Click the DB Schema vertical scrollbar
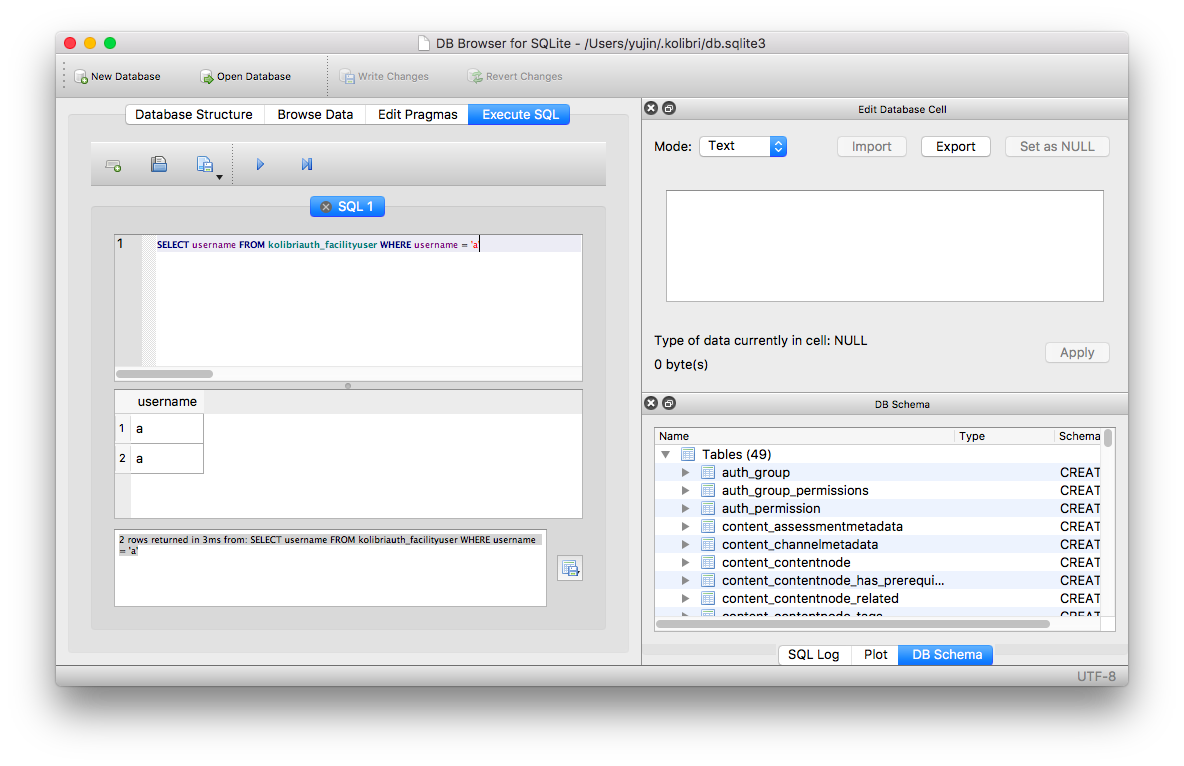Viewport: 1184px width, 766px height. (1108, 439)
